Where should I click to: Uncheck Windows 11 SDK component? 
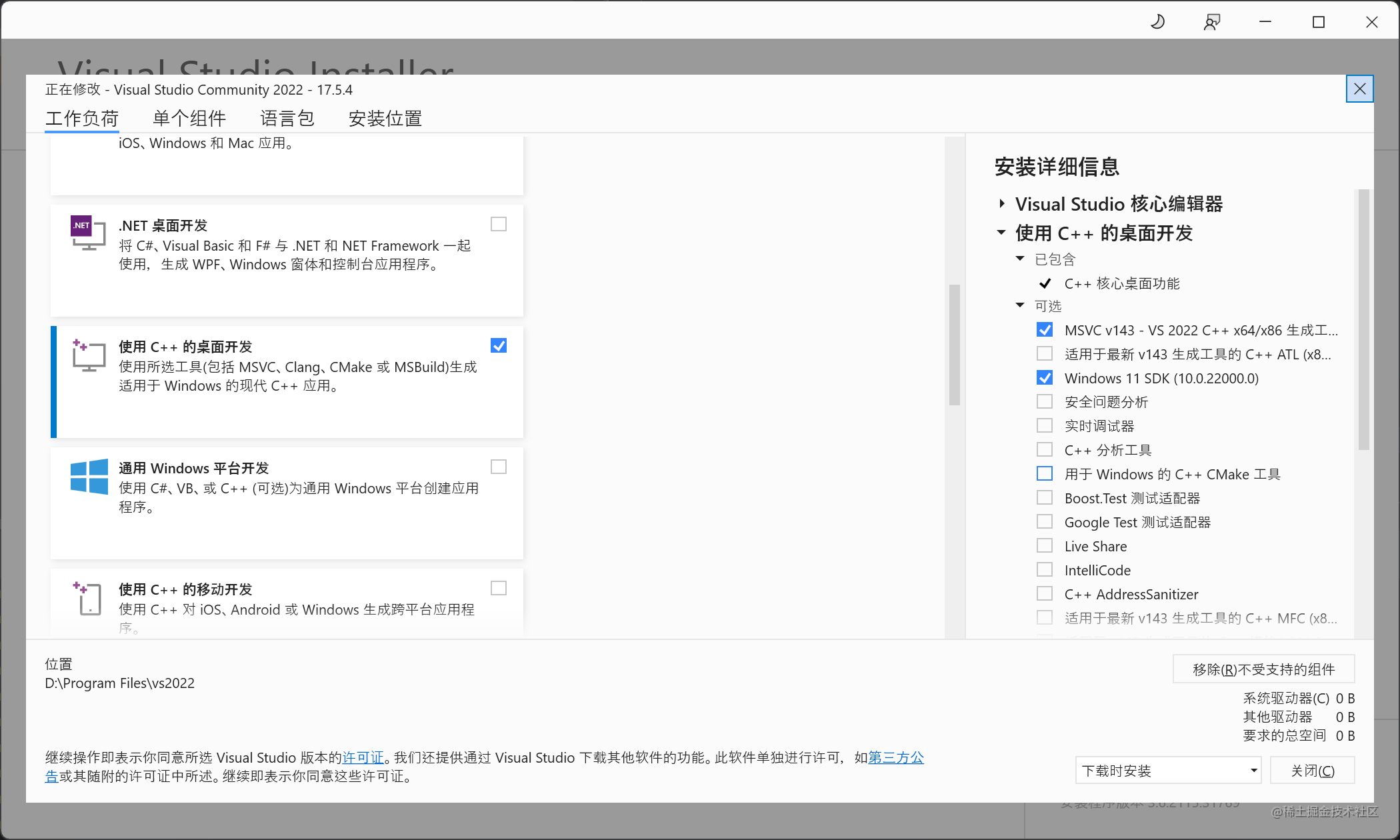click(1044, 377)
